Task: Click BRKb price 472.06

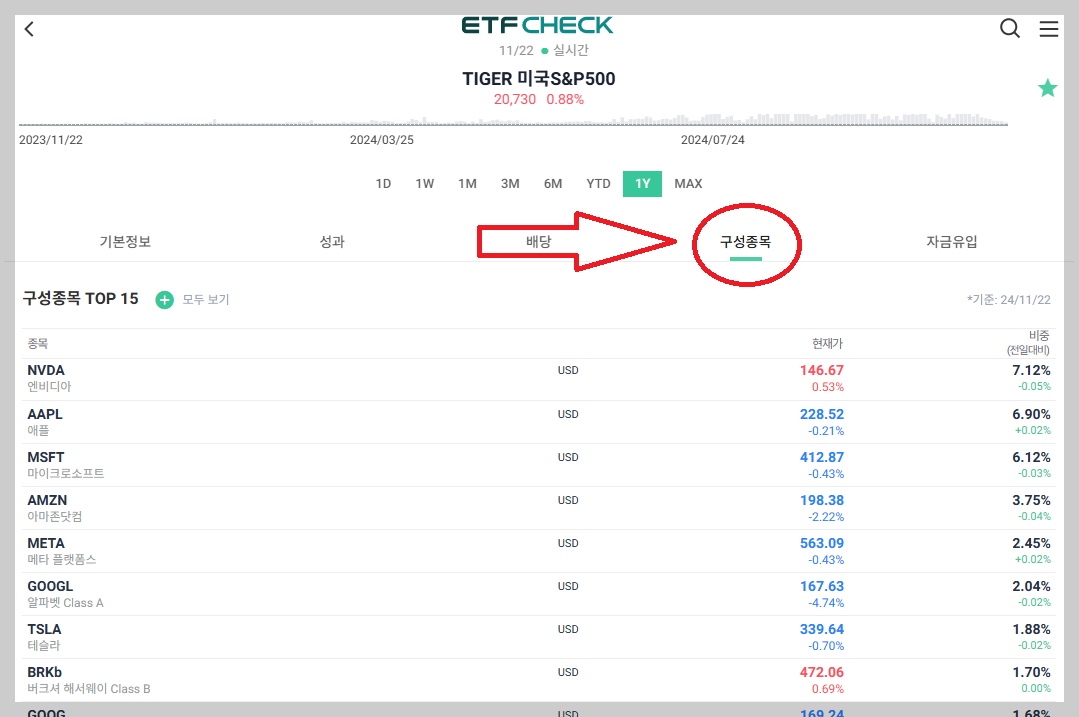Action: [x=822, y=672]
